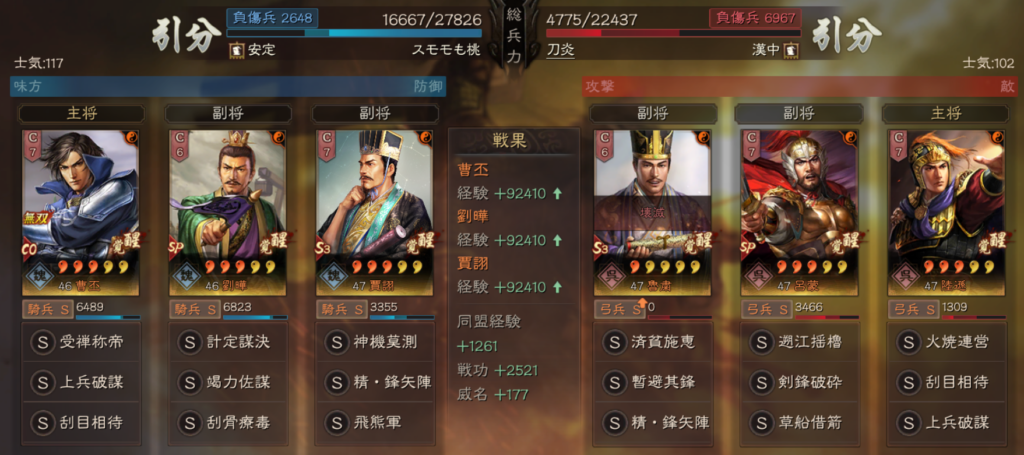
Task: Tap the red 負傷兵 6967 label
Action: point(755,18)
